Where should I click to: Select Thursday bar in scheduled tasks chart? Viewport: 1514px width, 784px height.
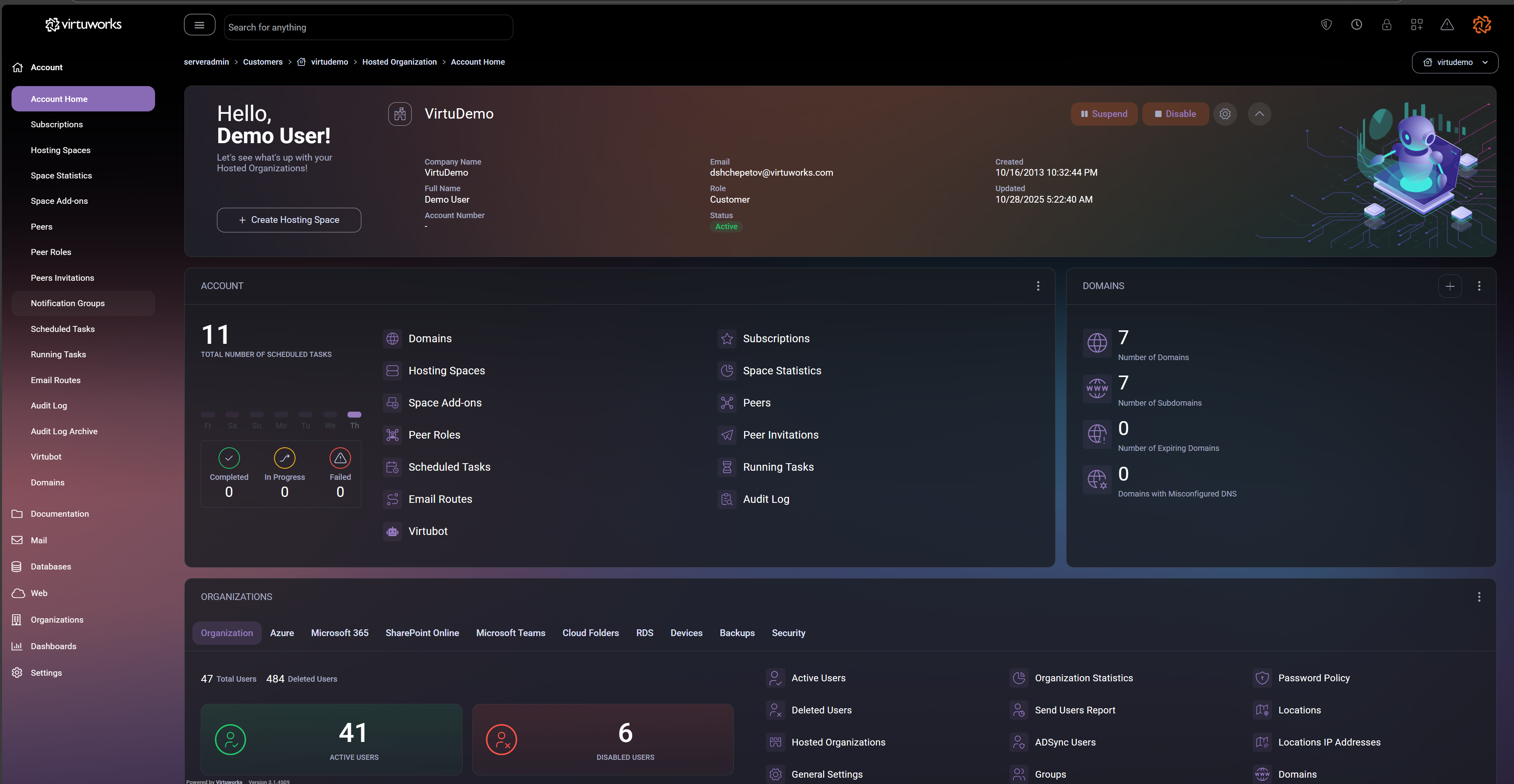354,415
